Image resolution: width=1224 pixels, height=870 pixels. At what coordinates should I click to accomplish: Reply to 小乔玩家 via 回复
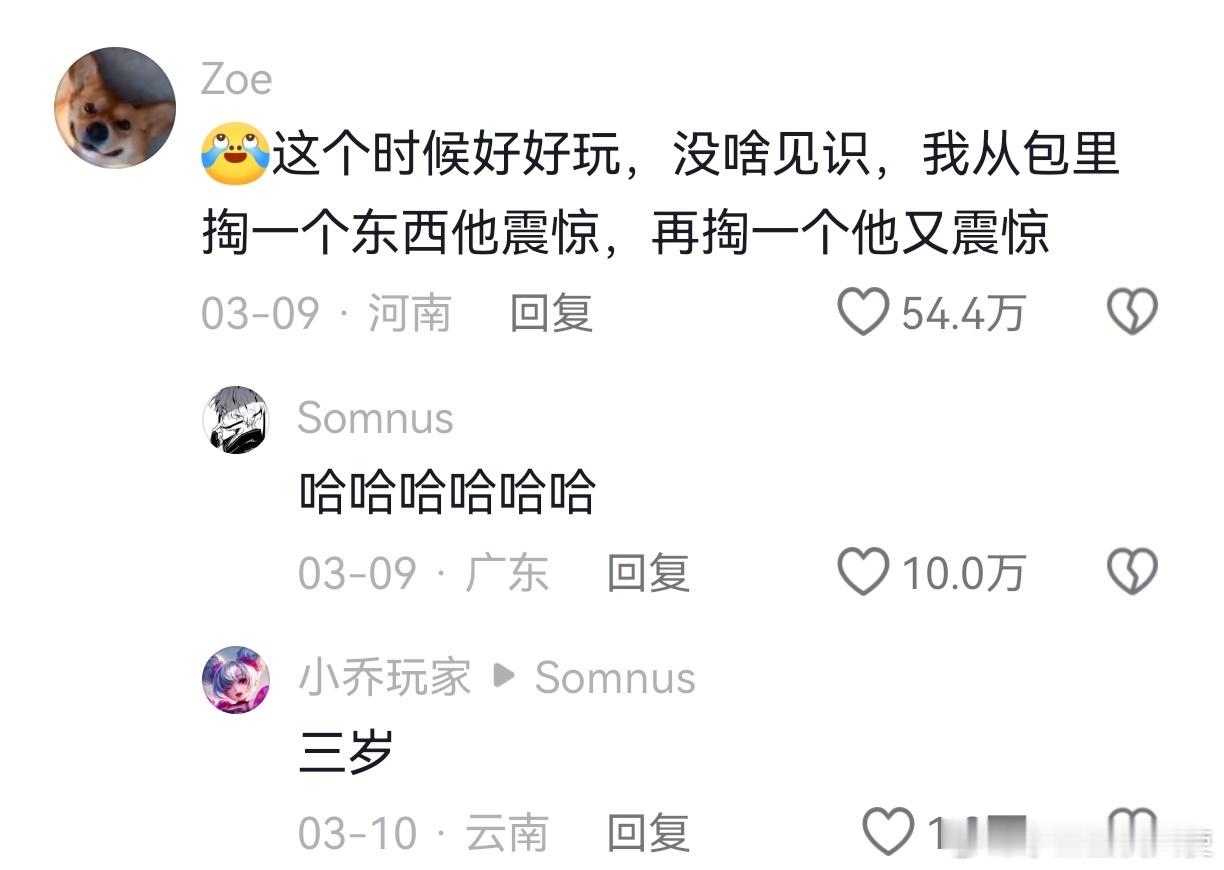(649, 832)
